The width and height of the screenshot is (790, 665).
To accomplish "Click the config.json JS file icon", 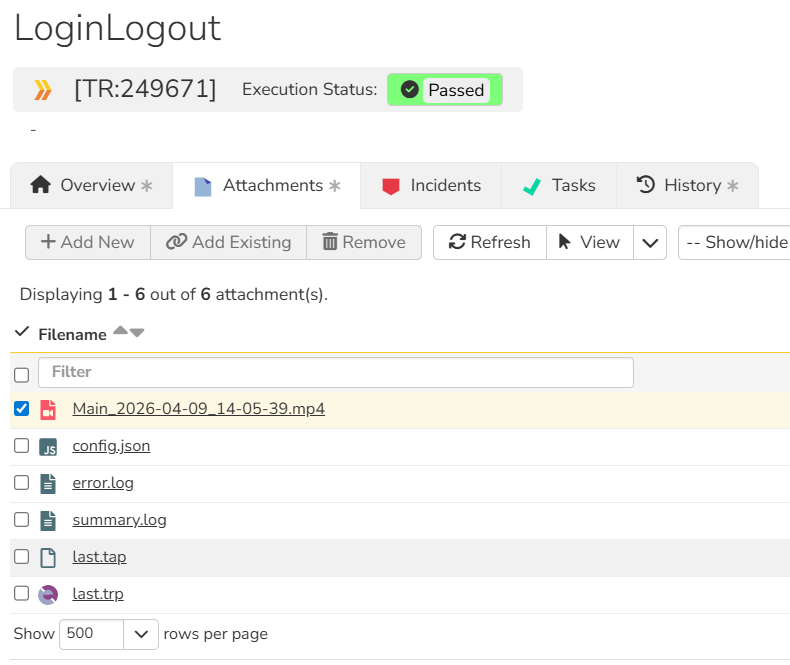I will point(48,447).
